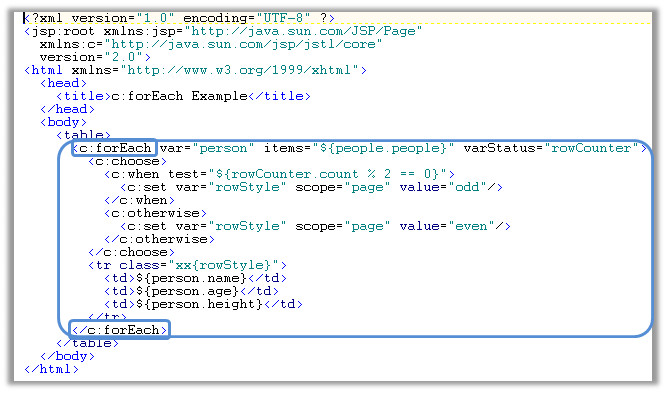Click the value="odd" attribute
This screenshot has width=666, height=393.
pos(443,187)
